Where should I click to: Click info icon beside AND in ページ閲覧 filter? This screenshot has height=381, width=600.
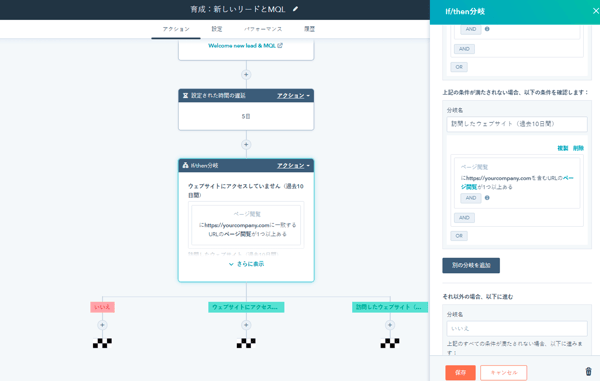487,198
